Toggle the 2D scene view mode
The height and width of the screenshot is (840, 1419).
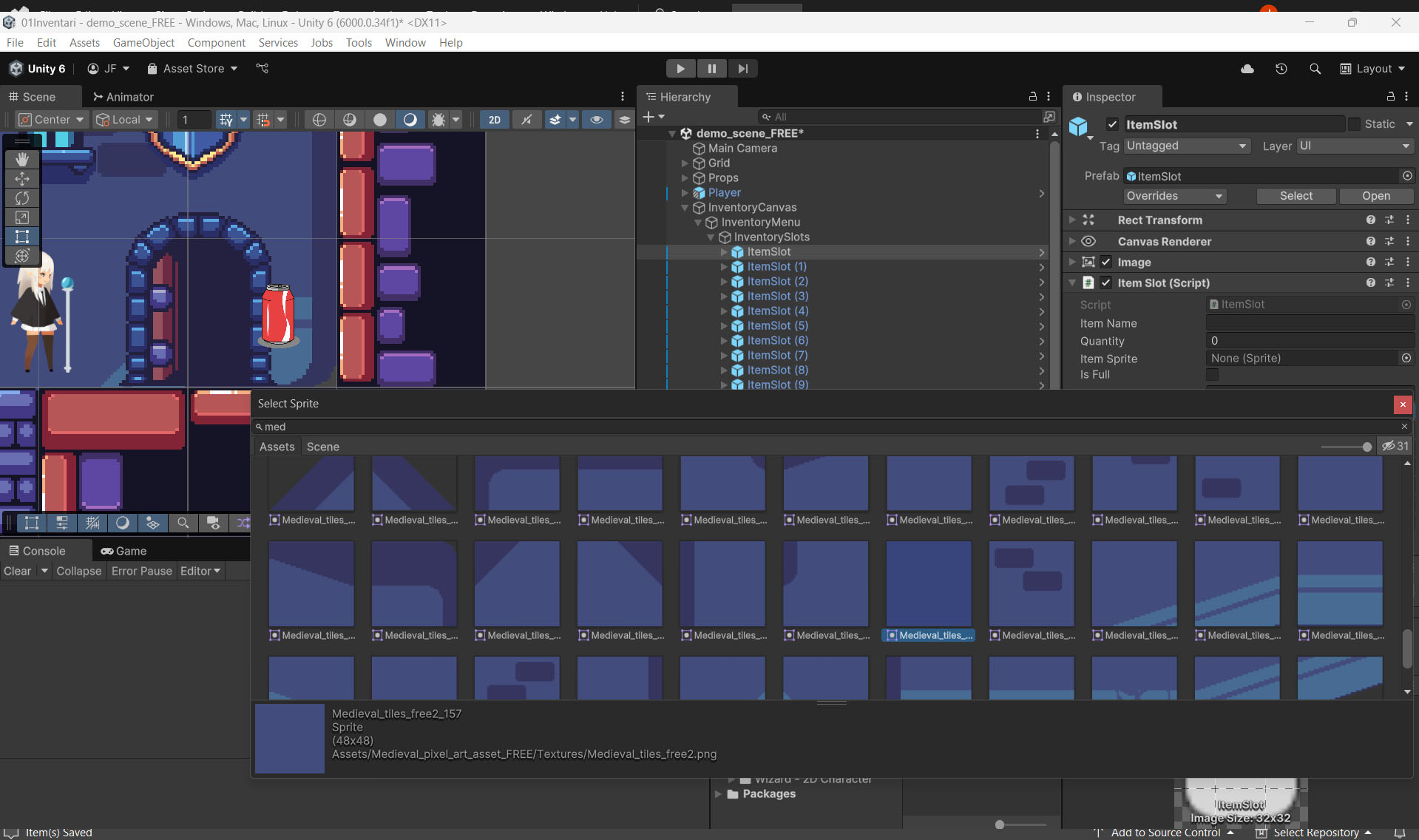(x=494, y=120)
